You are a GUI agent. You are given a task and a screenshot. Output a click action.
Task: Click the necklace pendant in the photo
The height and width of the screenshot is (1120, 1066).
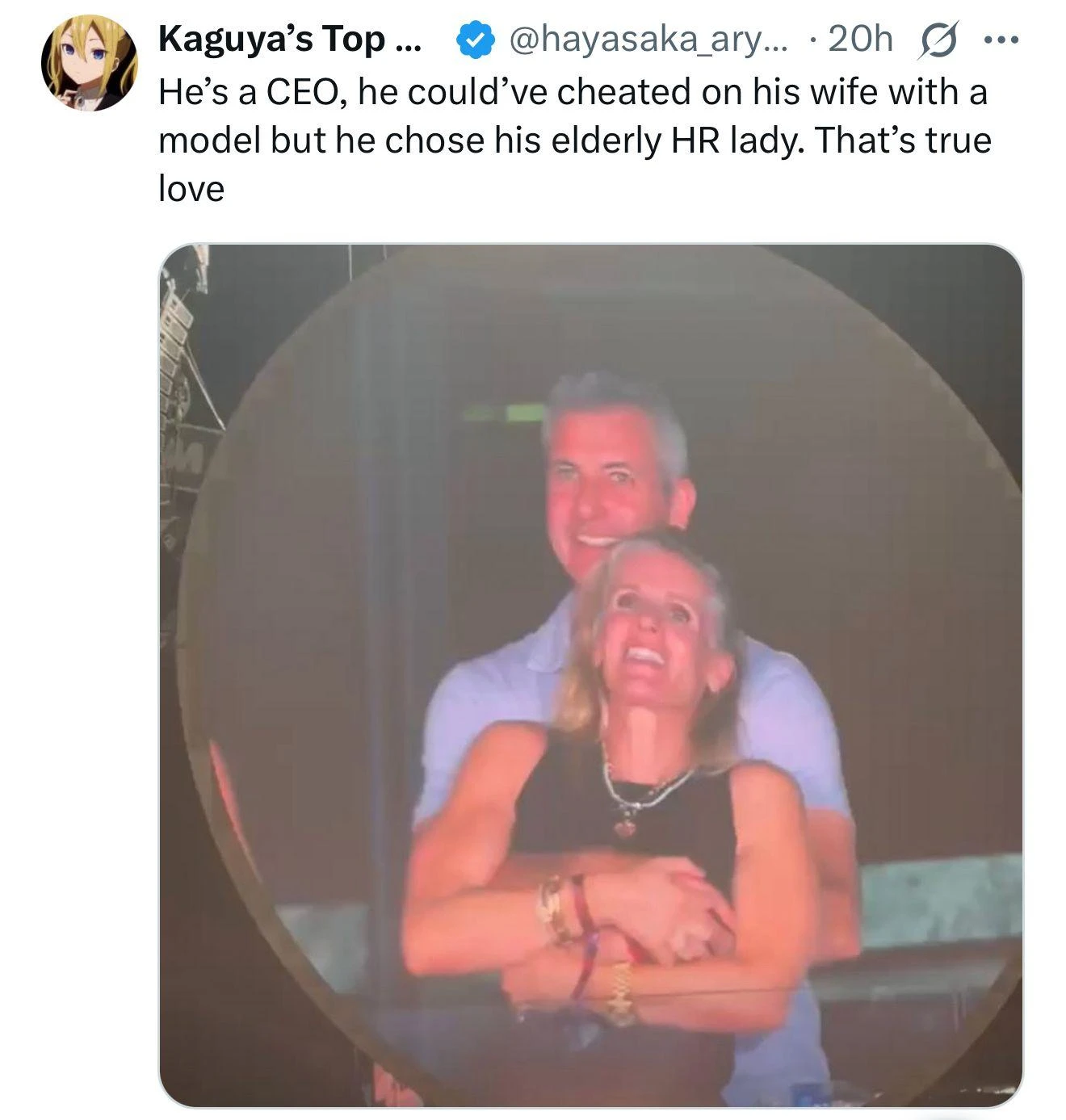click(x=624, y=826)
